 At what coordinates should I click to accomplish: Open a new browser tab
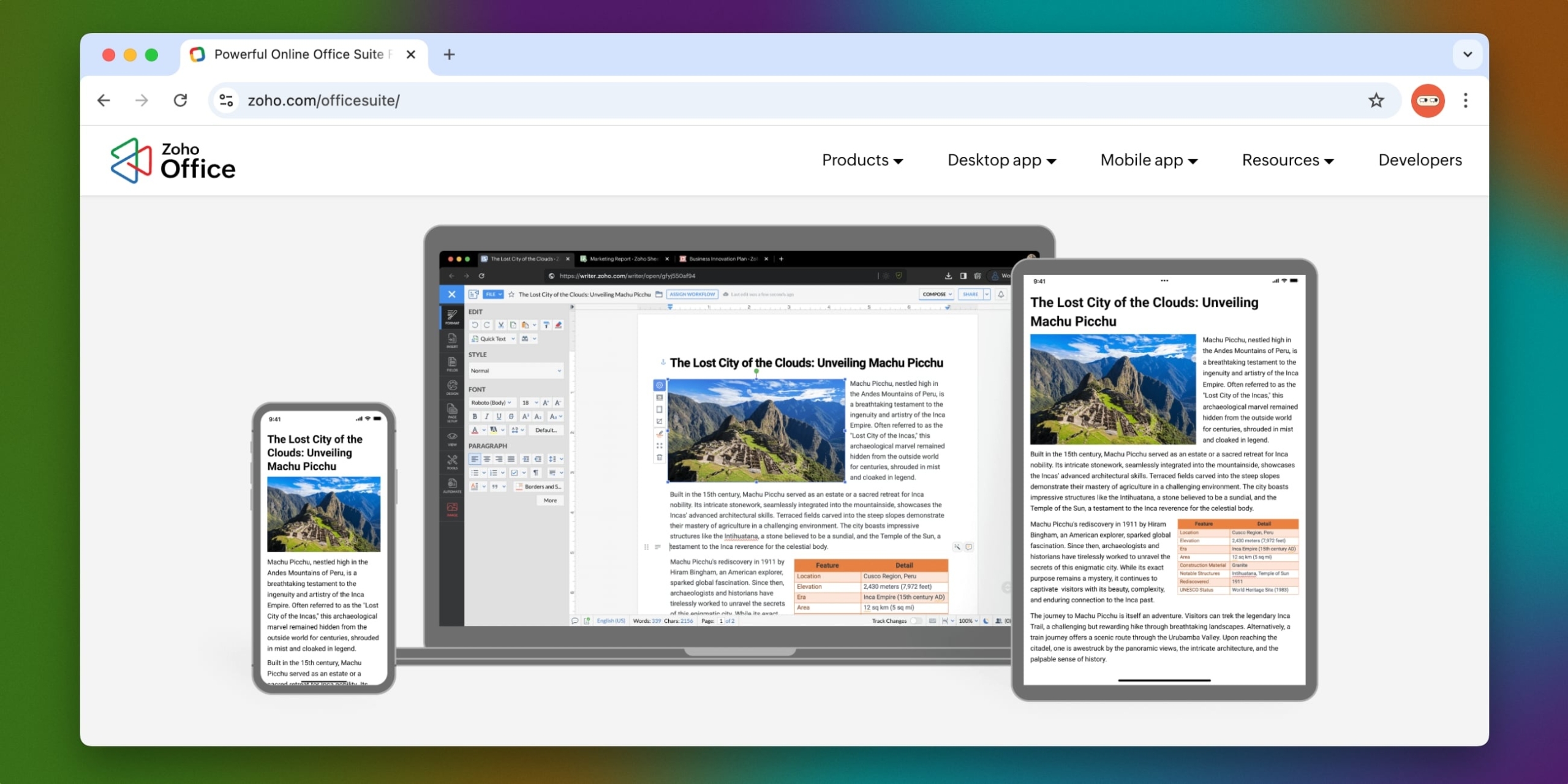449,55
